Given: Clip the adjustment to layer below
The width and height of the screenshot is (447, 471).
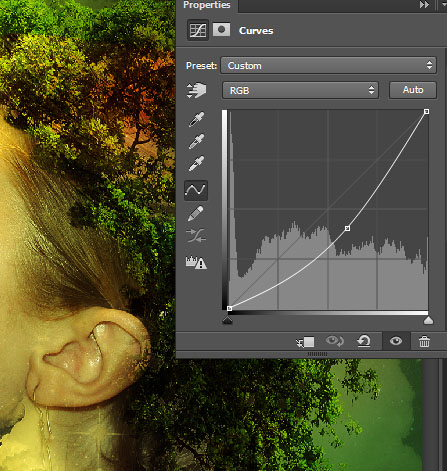Looking at the screenshot, I should [x=305, y=342].
